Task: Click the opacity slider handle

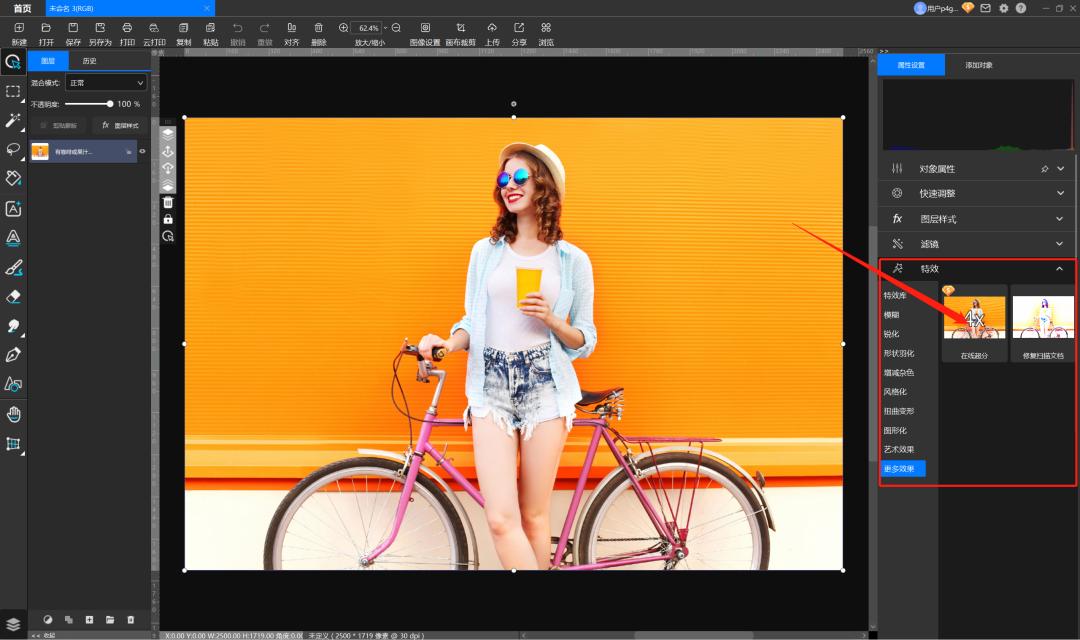Action: (x=110, y=104)
